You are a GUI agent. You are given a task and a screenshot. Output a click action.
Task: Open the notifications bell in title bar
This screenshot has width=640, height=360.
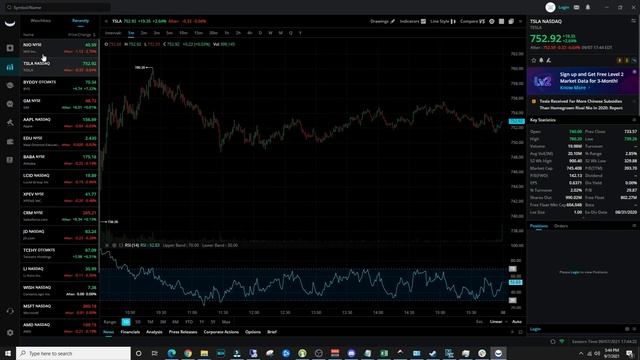[588, 7]
